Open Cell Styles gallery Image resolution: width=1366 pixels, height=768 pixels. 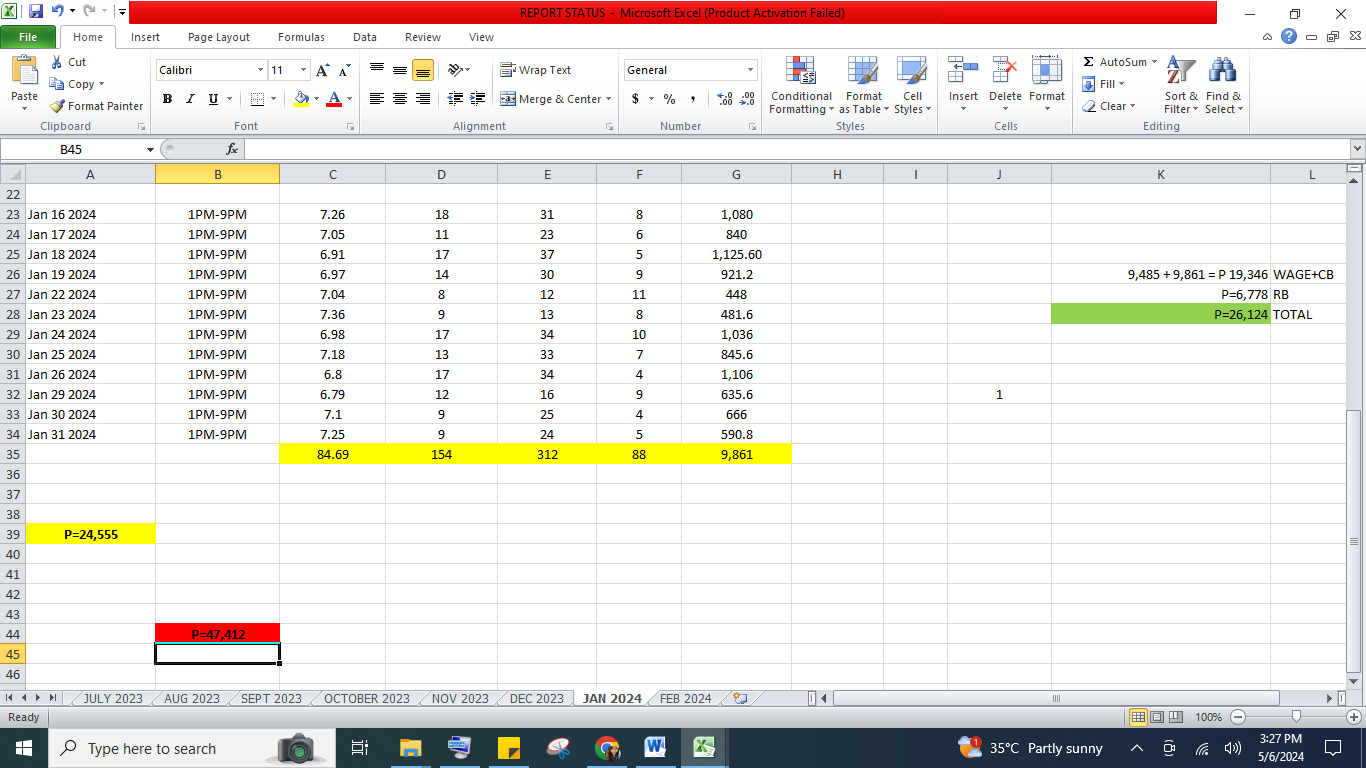click(912, 85)
